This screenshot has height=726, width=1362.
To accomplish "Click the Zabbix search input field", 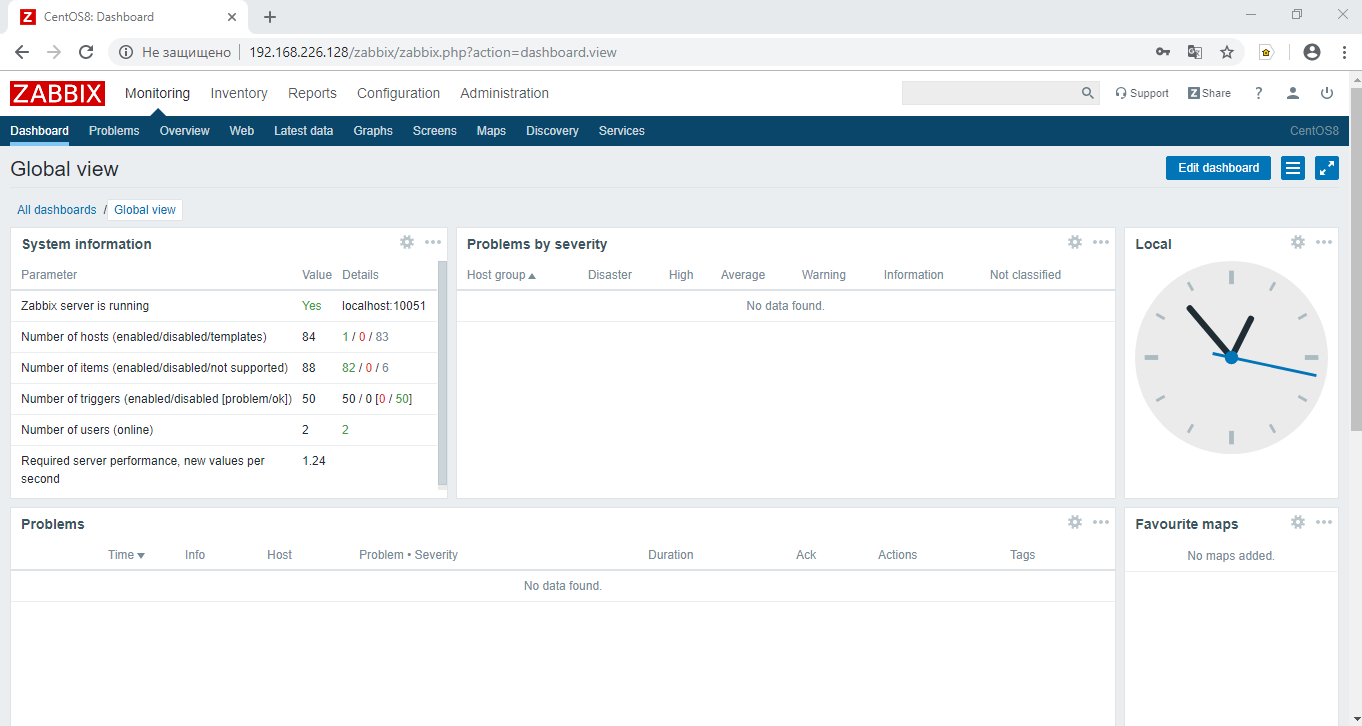I will [990, 93].
